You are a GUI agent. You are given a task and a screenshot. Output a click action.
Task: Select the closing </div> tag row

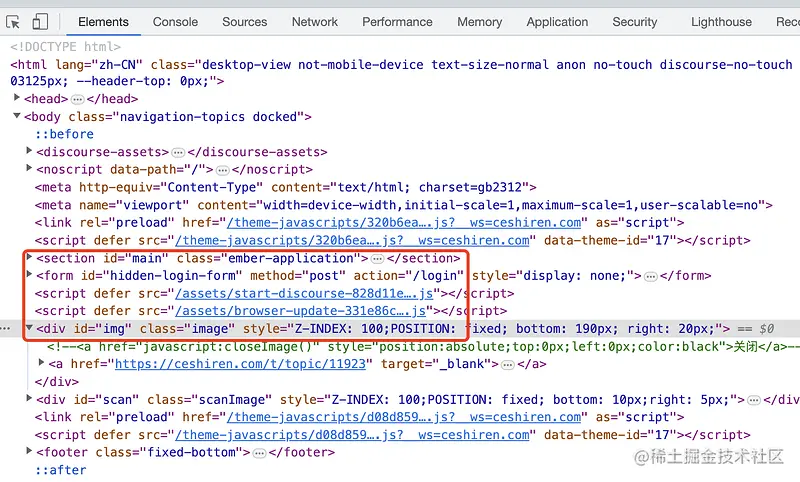coord(57,382)
